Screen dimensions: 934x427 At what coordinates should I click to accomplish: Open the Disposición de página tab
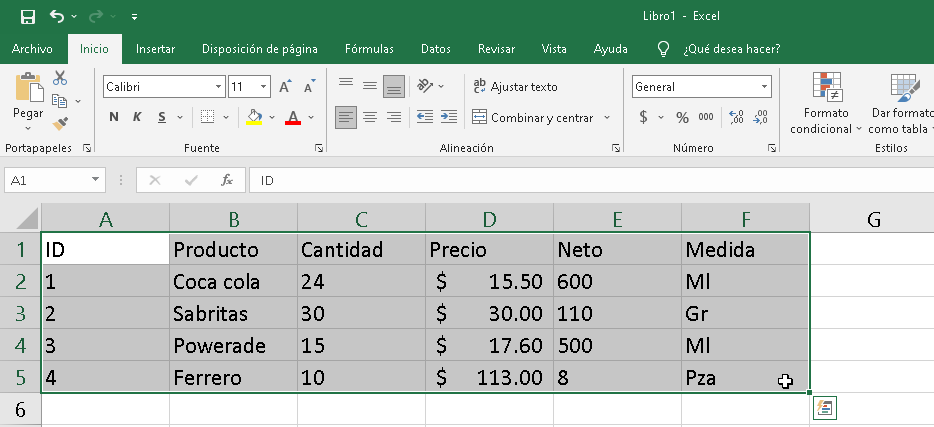coord(260,49)
